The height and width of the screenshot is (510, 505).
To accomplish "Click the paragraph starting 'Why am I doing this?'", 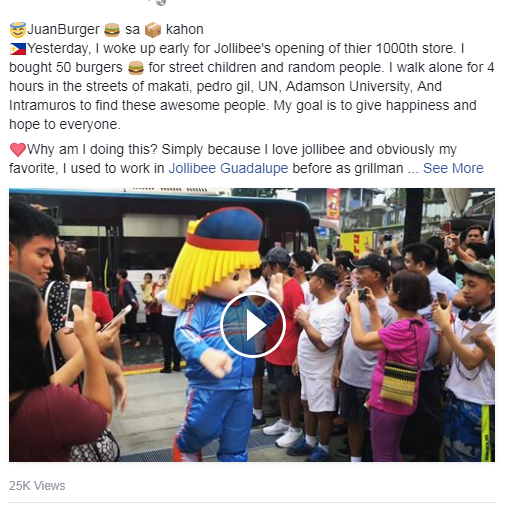I will click(246, 159).
